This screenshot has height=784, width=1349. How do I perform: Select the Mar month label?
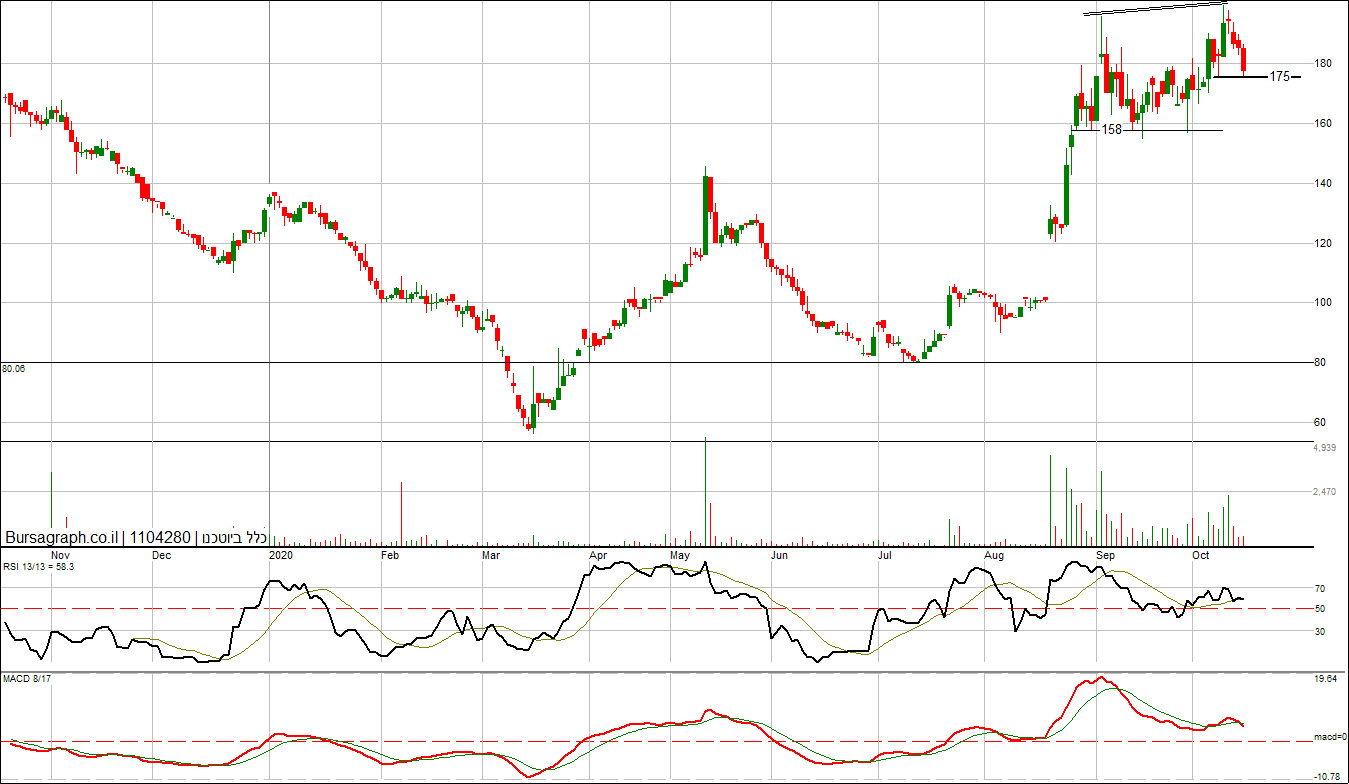(x=491, y=554)
